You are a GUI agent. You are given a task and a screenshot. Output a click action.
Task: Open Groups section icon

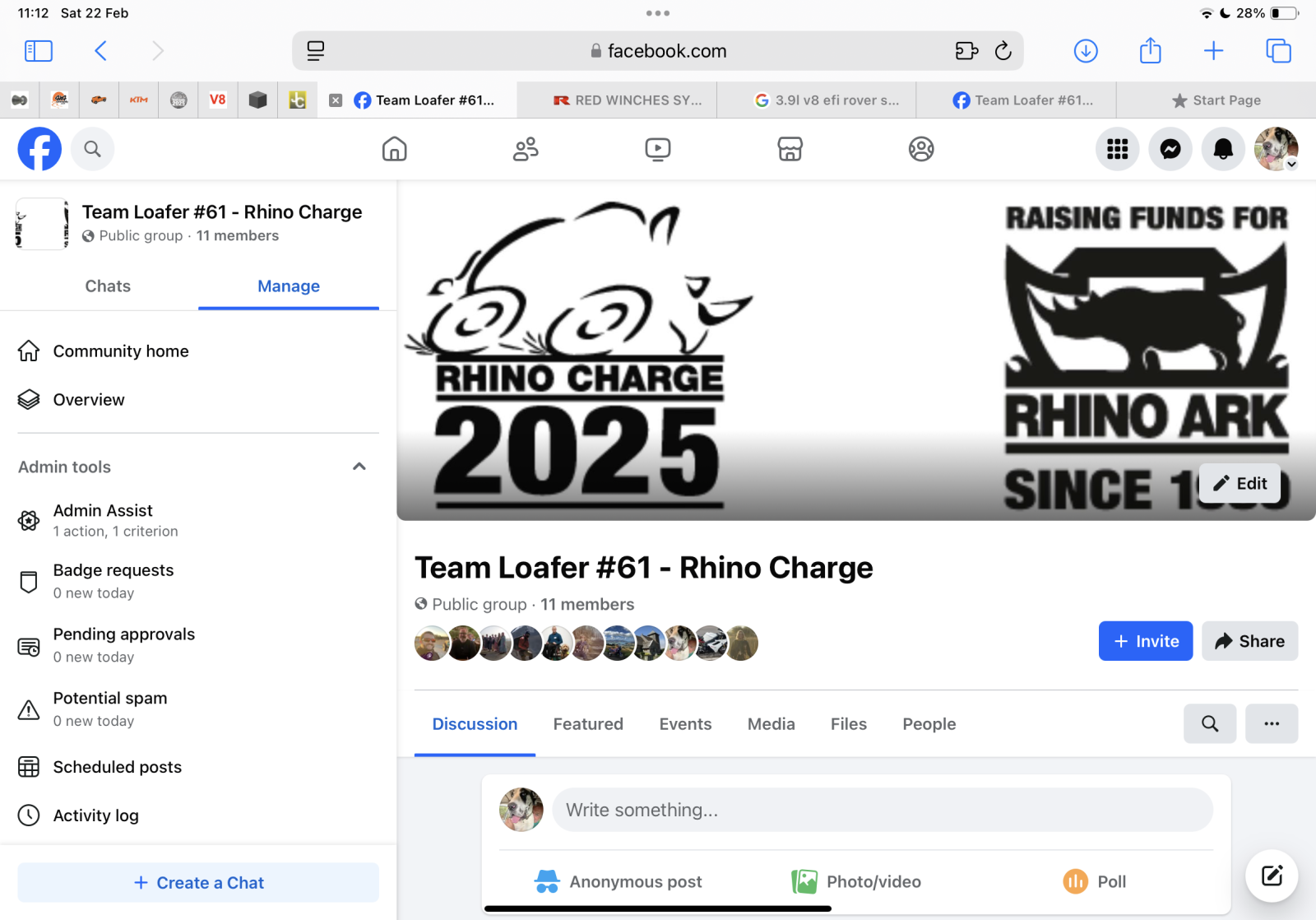click(x=921, y=149)
